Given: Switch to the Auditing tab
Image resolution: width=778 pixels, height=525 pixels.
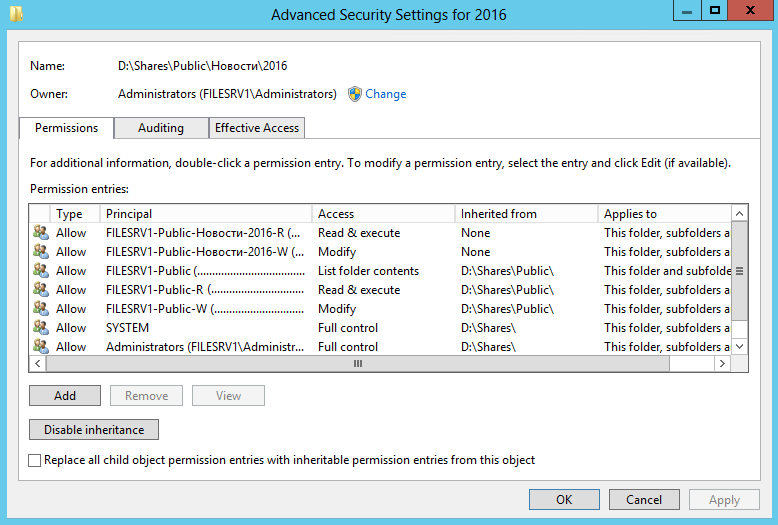Looking at the screenshot, I should click(x=161, y=128).
